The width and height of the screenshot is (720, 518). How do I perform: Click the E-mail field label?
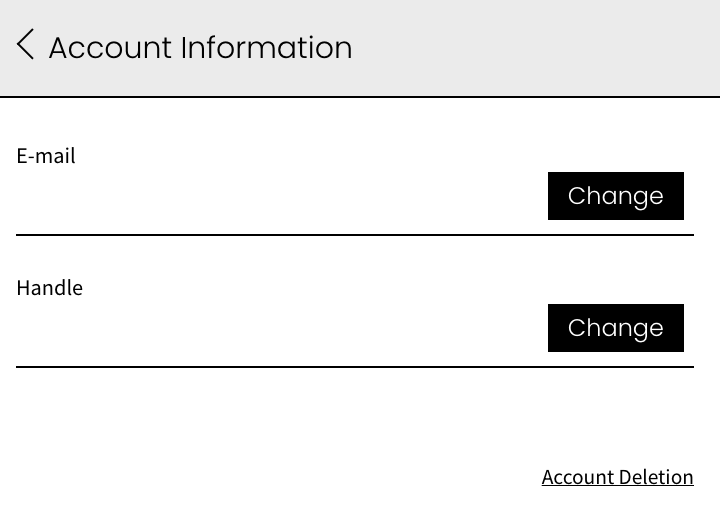click(46, 156)
